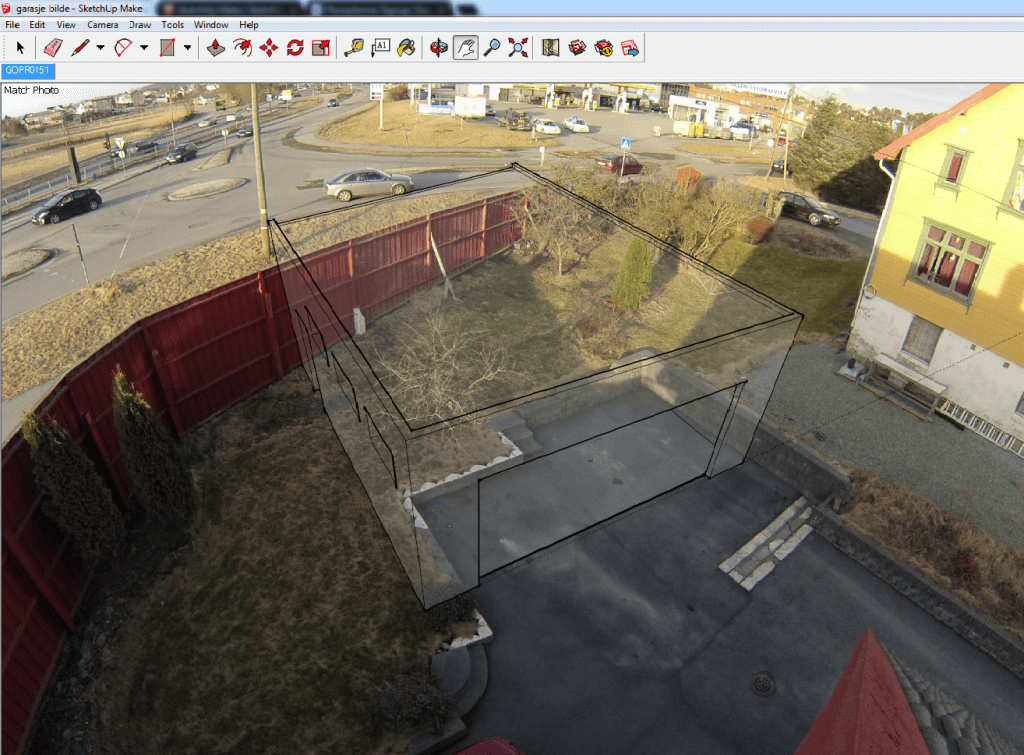Open the Camera menu
This screenshot has height=755, width=1024.
point(102,24)
